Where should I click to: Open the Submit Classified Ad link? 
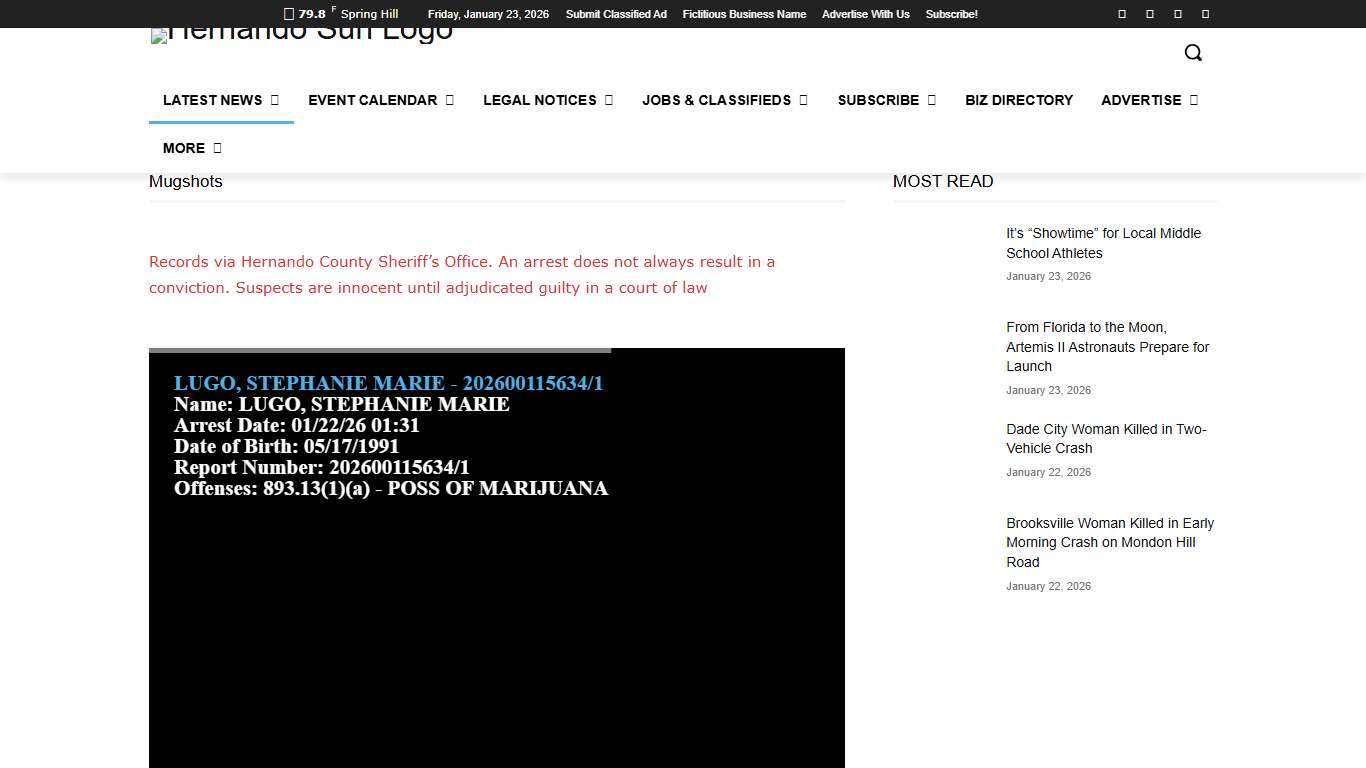[615, 14]
